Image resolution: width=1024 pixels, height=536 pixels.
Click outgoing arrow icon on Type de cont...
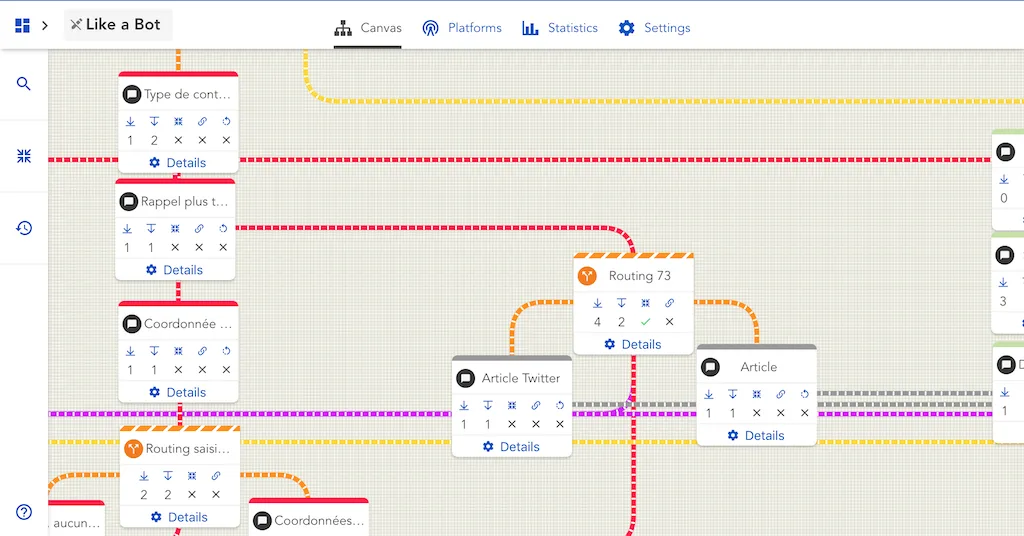click(154, 121)
